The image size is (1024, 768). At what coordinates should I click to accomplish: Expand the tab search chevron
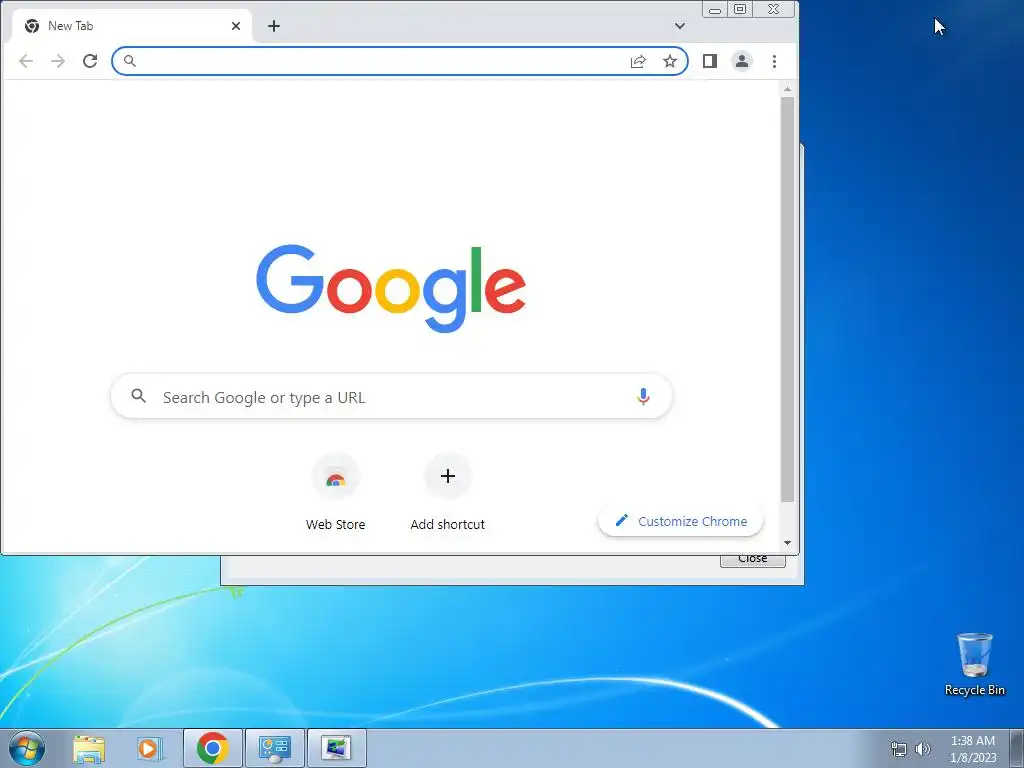pyautogui.click(x=680, y=26)
